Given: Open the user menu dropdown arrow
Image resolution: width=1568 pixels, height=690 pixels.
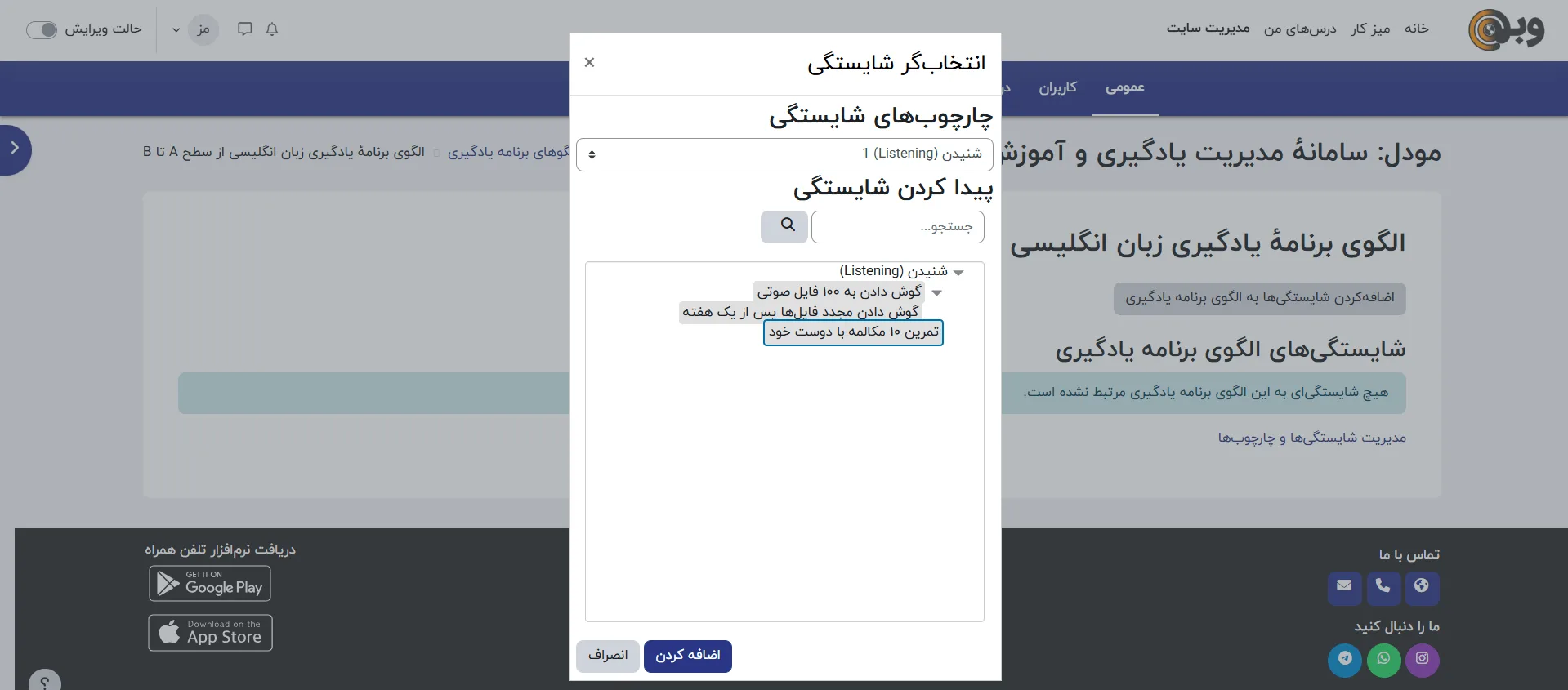Looking at the screenshot, I should (176, 30).
